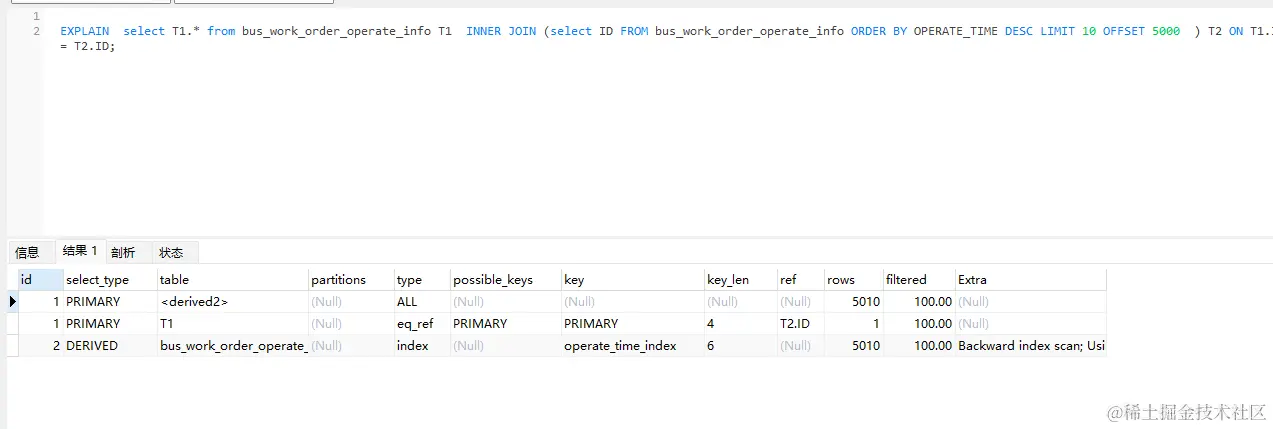
Task: Select the <derived2> table cell
Action: coord(233,301)
